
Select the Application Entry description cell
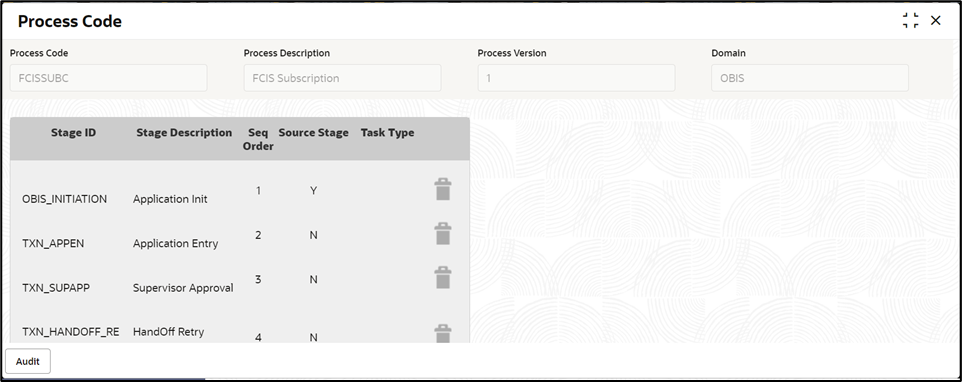click(175, 243)
